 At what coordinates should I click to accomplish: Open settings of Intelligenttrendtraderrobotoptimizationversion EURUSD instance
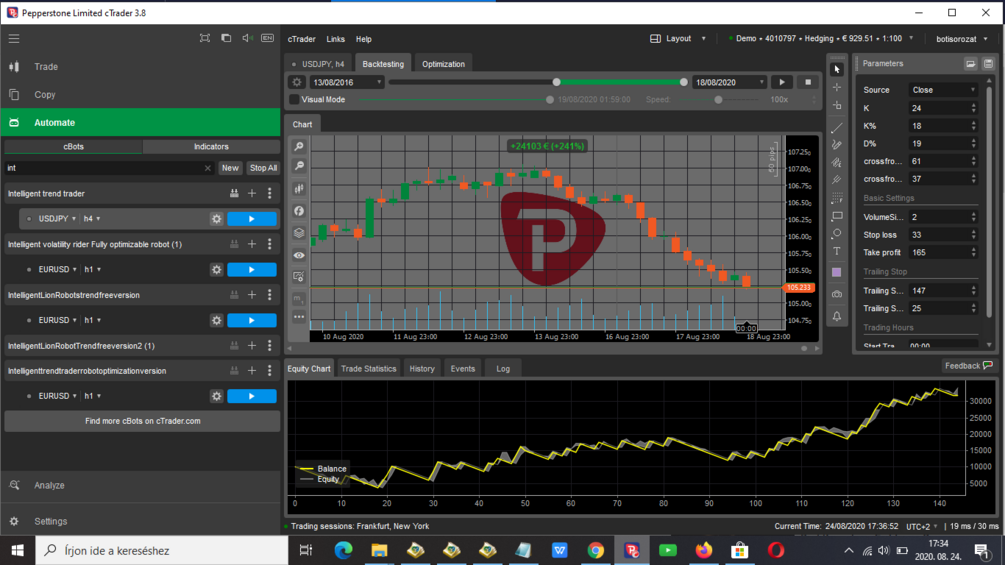[x=217, y=397]
